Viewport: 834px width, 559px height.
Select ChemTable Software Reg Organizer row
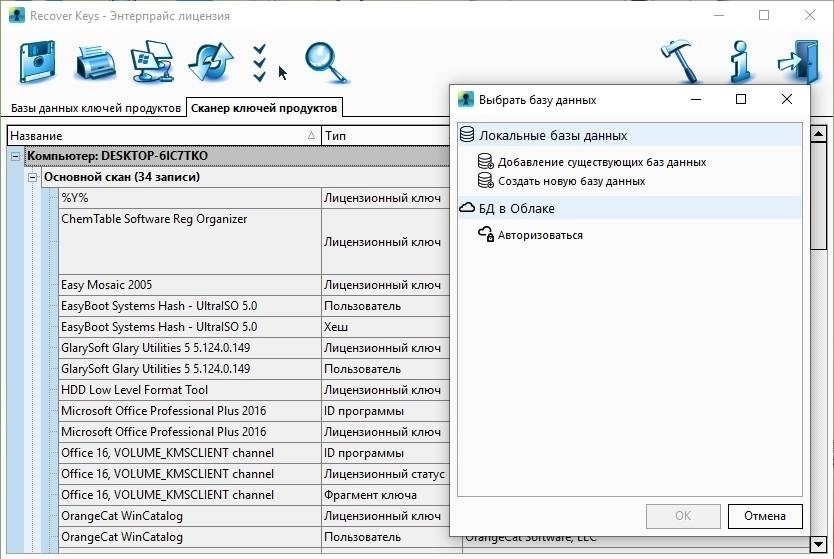(253, 241)
